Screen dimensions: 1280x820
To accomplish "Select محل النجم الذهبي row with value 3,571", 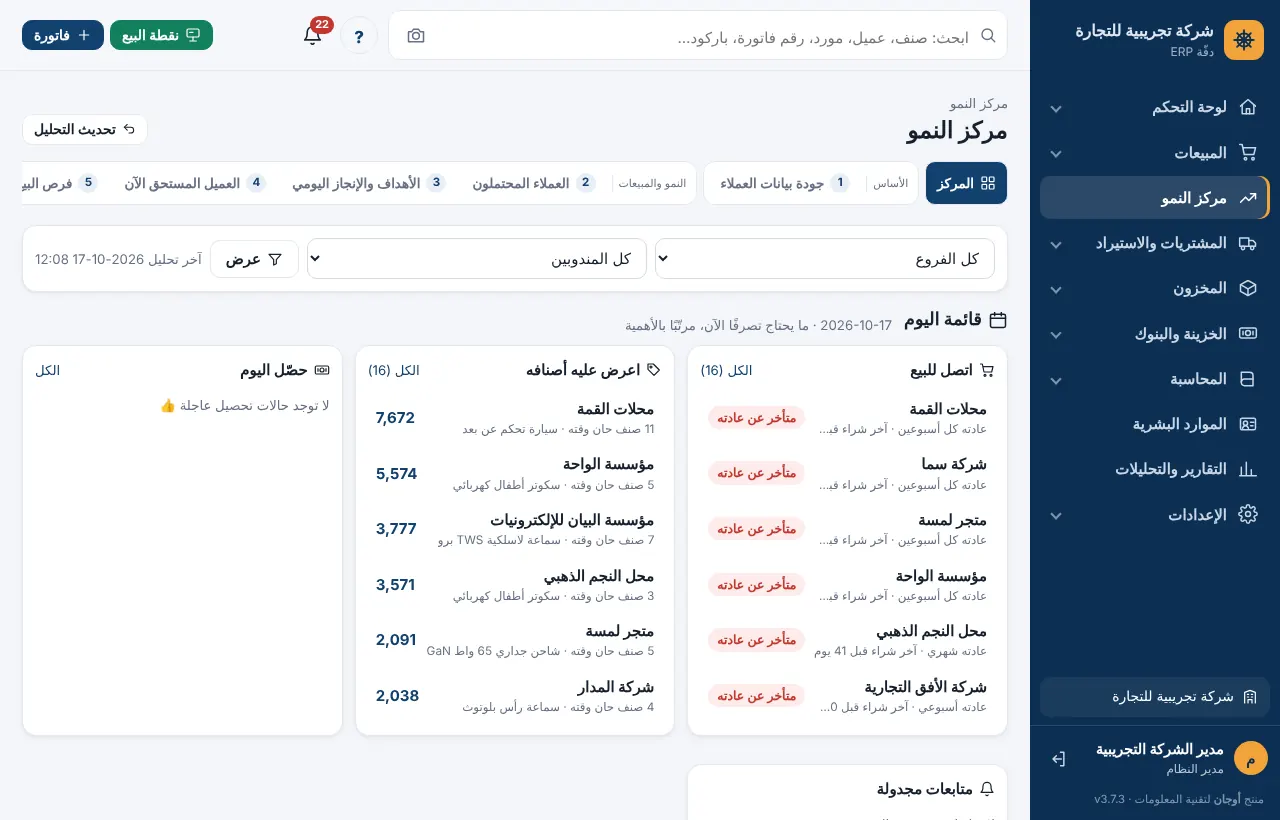I will 515,585.
